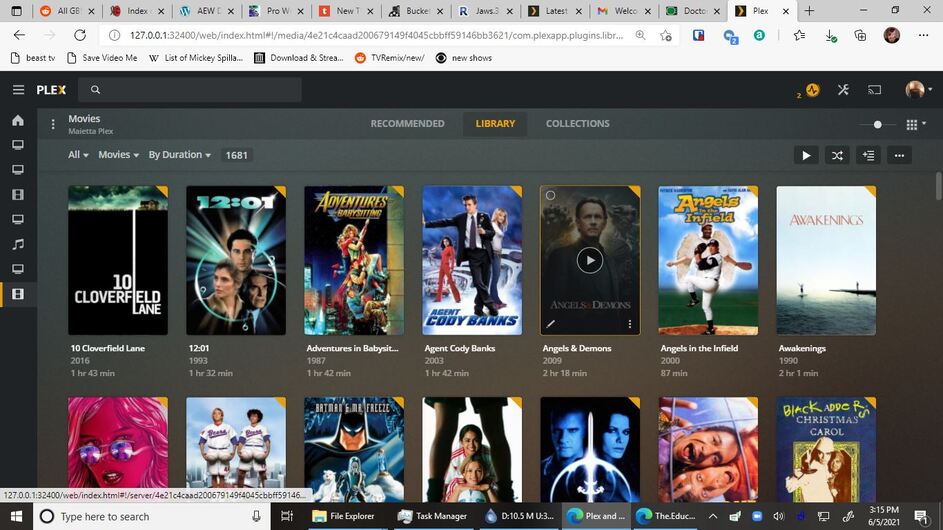Image resolution: width=943 pixels, height=530 pixels.
Task: Open the library more actions ellipsis
Action: (899, 155)
